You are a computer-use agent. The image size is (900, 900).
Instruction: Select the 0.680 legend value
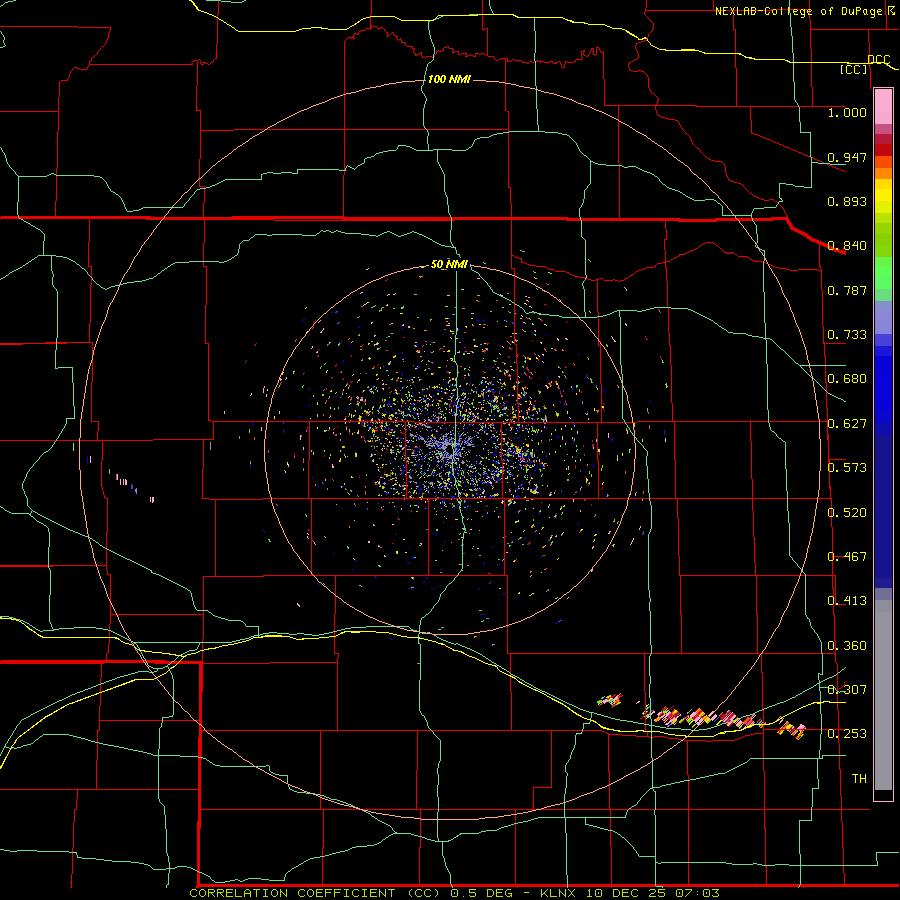pyautogui.click(x=847, y=379)
